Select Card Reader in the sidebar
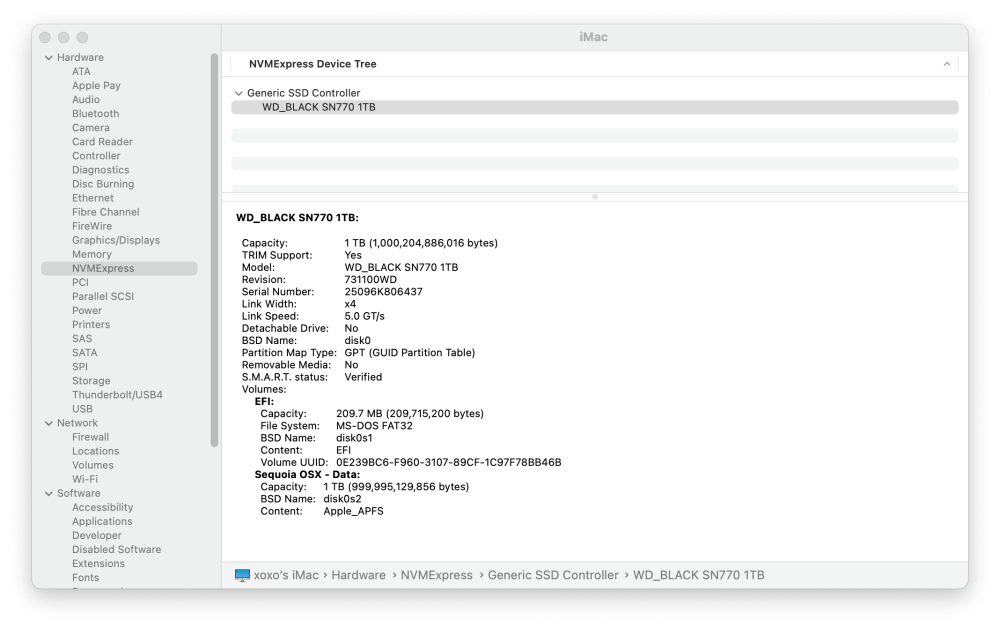The image size is (1000, 628). pos(102,142)
